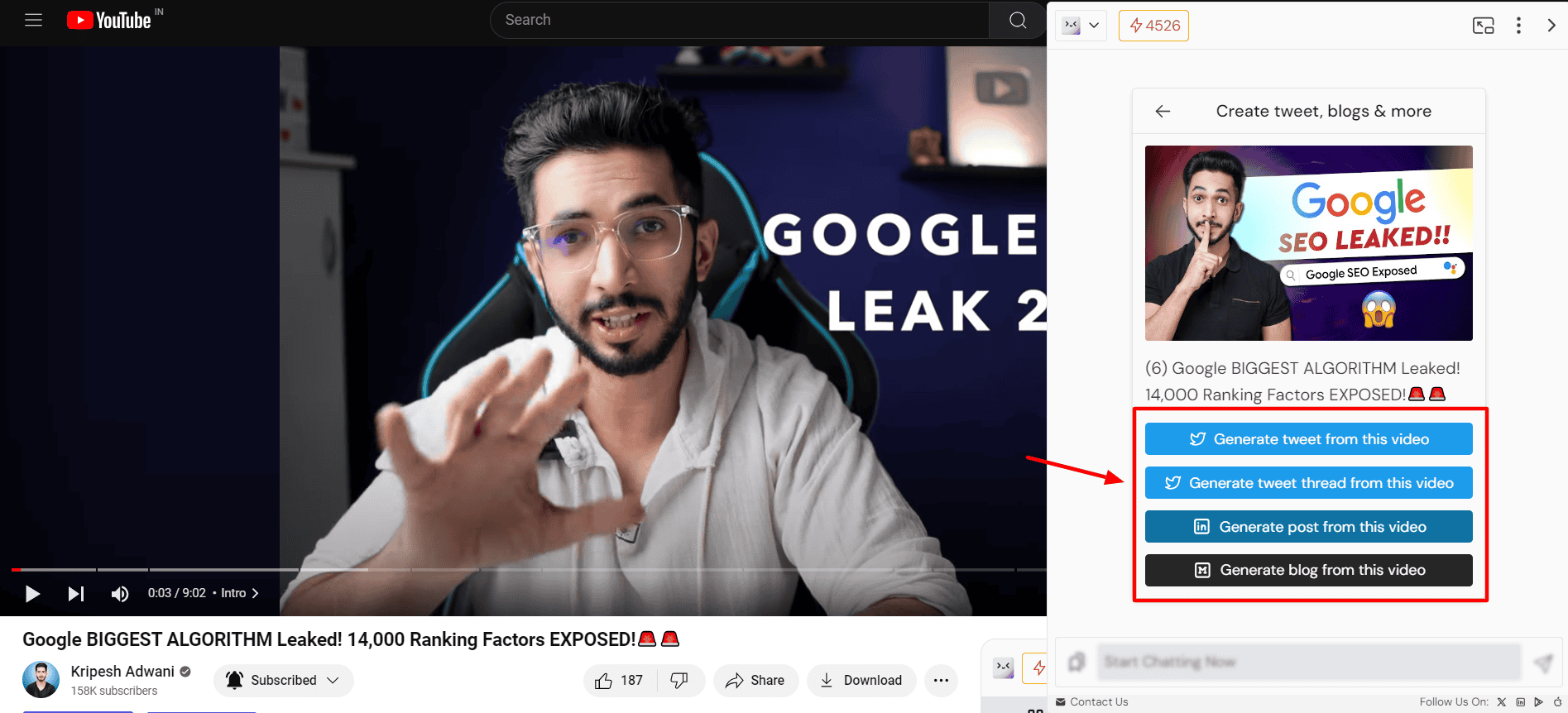The width and height of the screenshot is (1568, 713).
Task: Download the video
Action: (861, 680)
